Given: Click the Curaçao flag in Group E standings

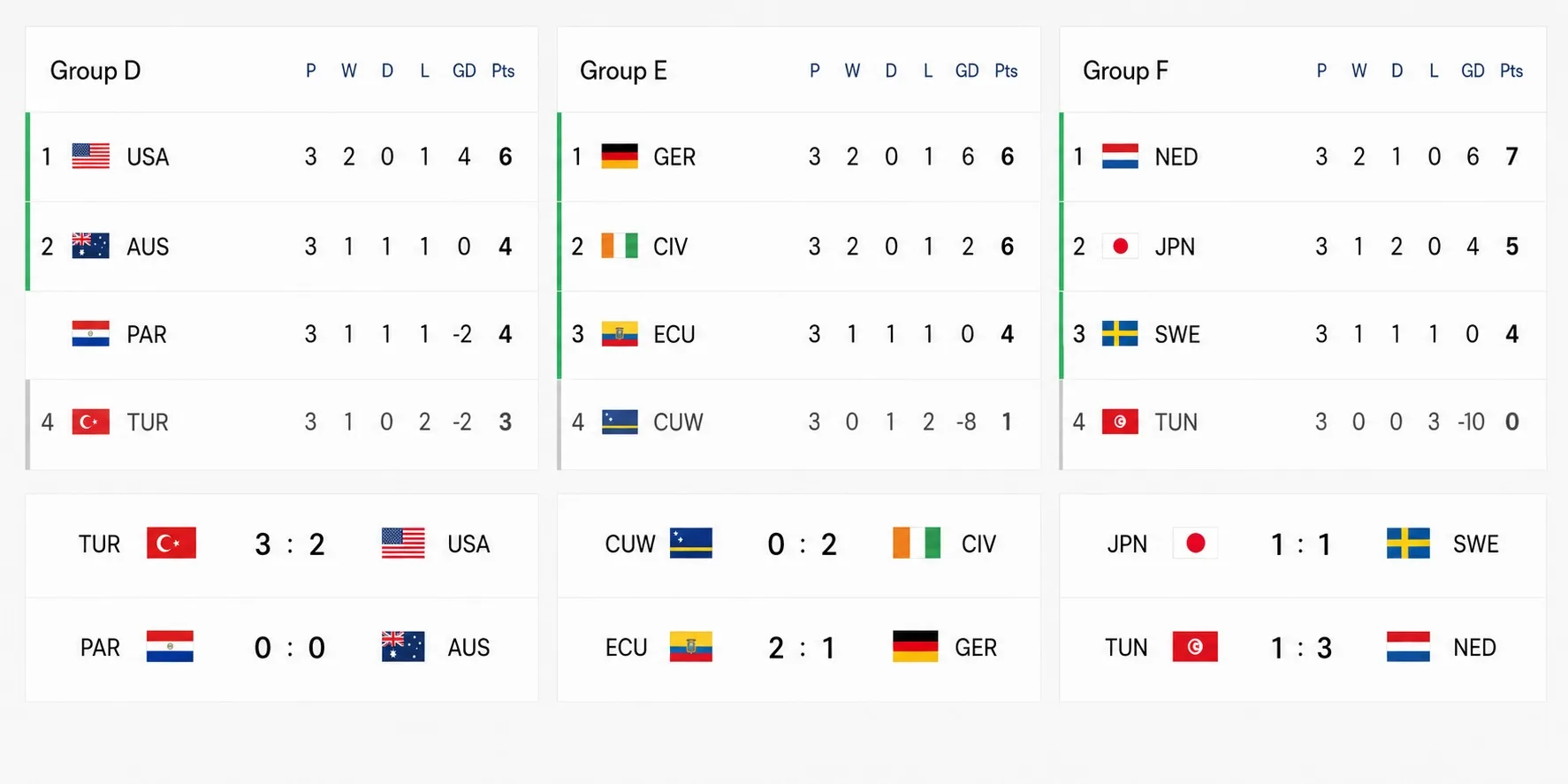Looking at the screenshot, I should 619,422.
